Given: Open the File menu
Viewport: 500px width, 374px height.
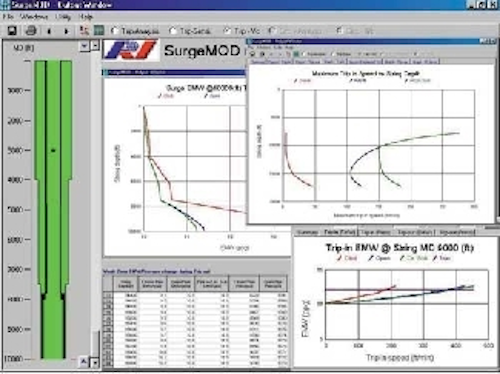Looking at the screenshot, I should pos(8,17).
